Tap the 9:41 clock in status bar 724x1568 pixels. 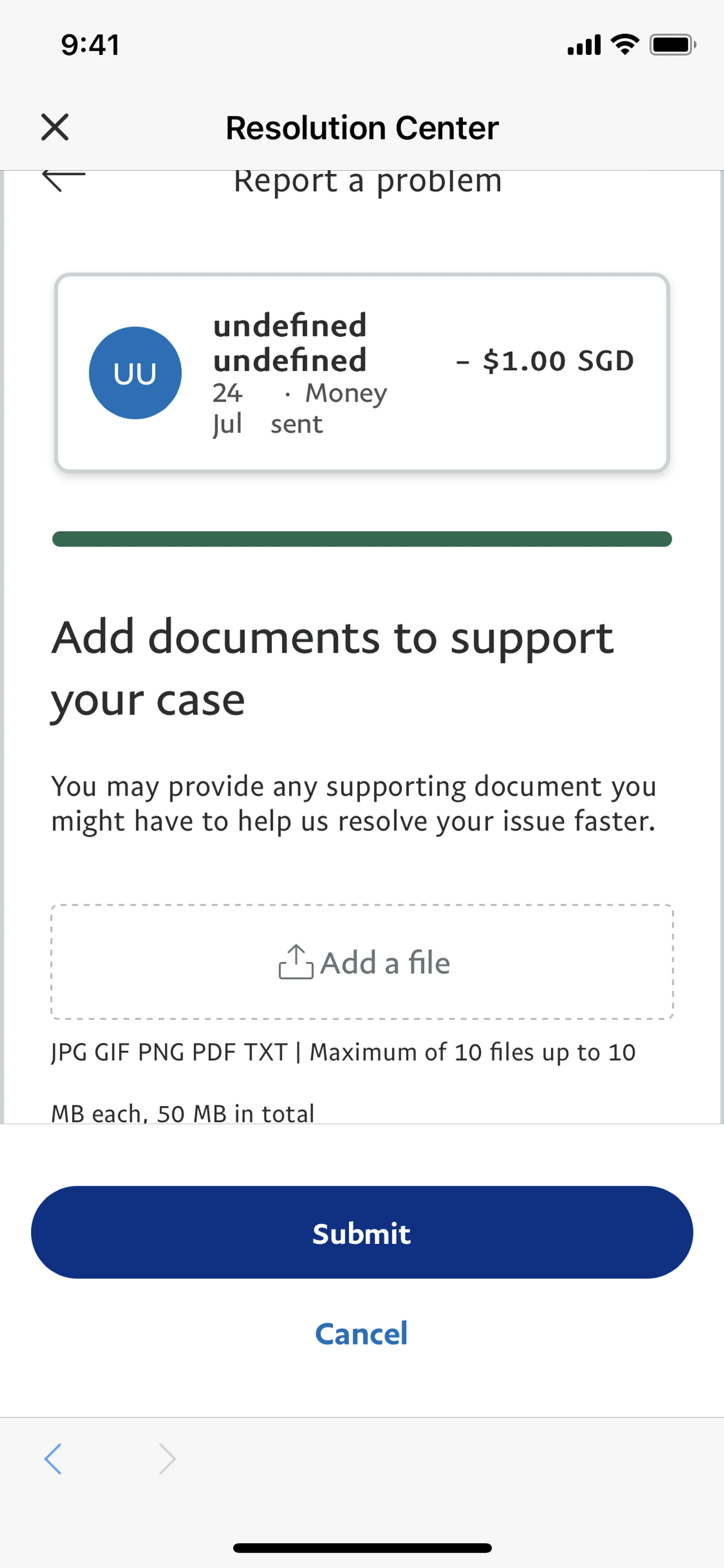[x=90, y=45]
